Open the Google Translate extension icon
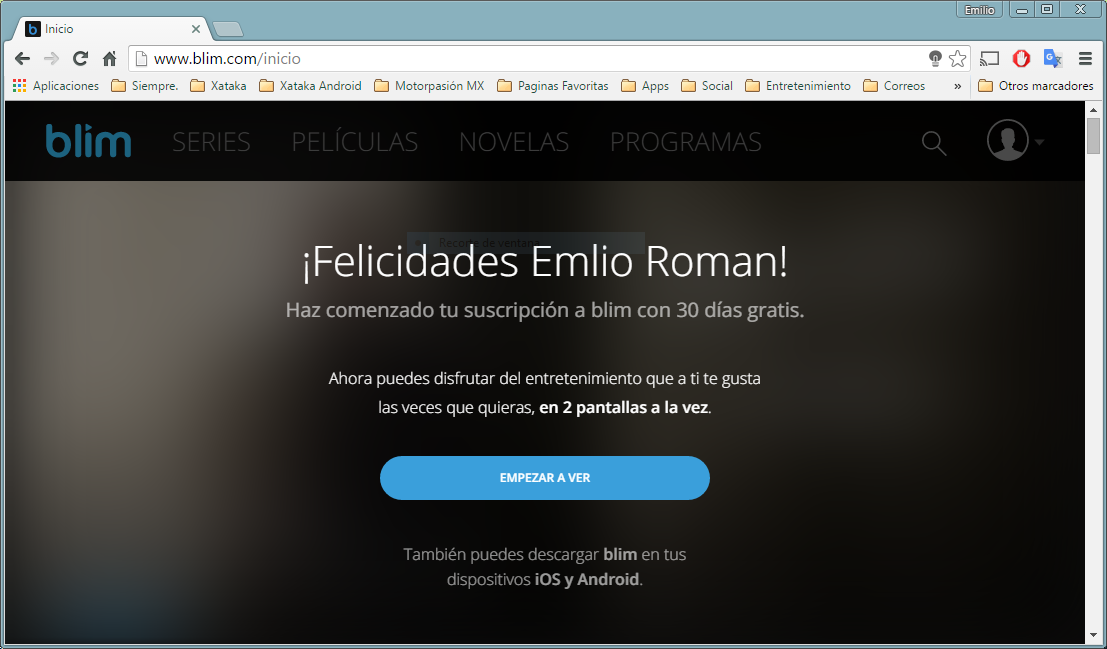Viewport: 1107px width, 649px height. click(x=1053, y=59)
